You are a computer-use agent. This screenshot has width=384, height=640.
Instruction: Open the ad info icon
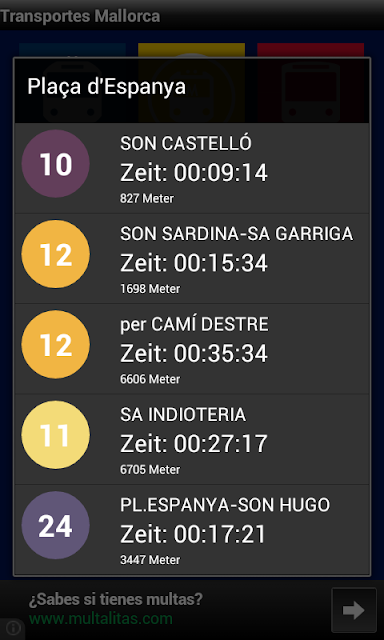point(13,628)
